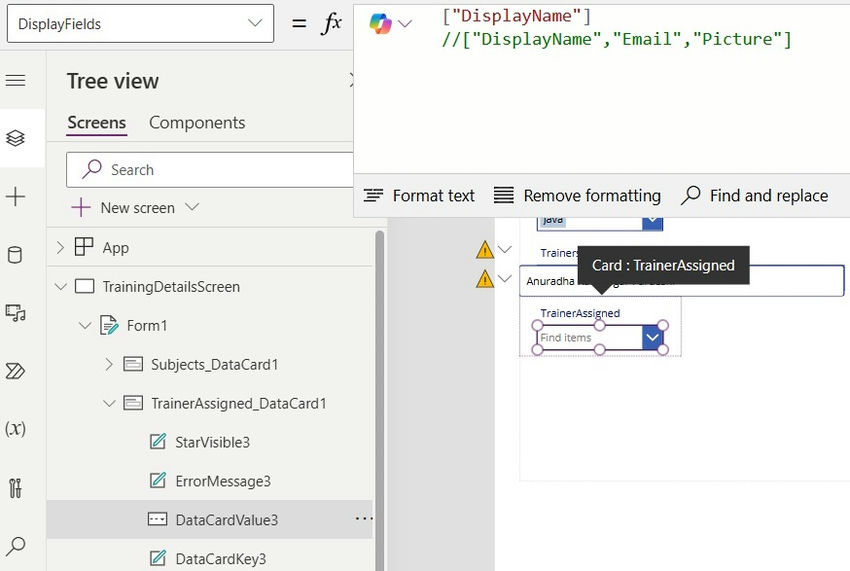Expand the Subjects_DataCard1 node
The height and width of the screenshot is (571, 850).
coord(109,365)
